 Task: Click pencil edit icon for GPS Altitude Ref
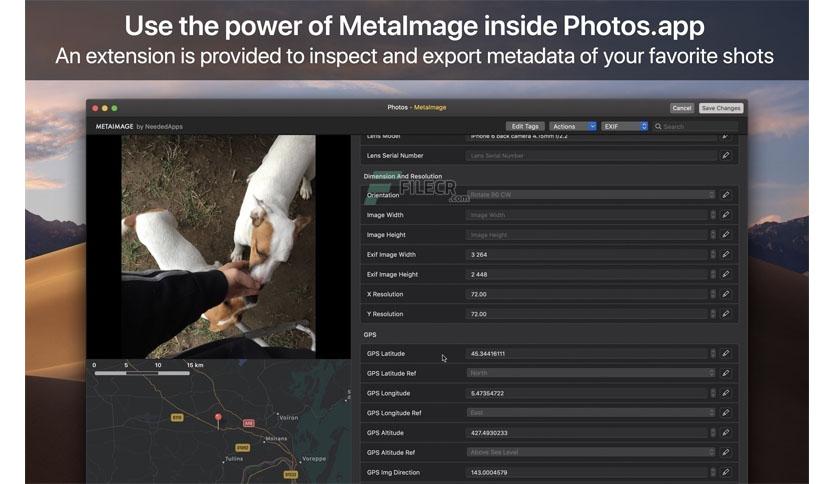tap(726, 453)
